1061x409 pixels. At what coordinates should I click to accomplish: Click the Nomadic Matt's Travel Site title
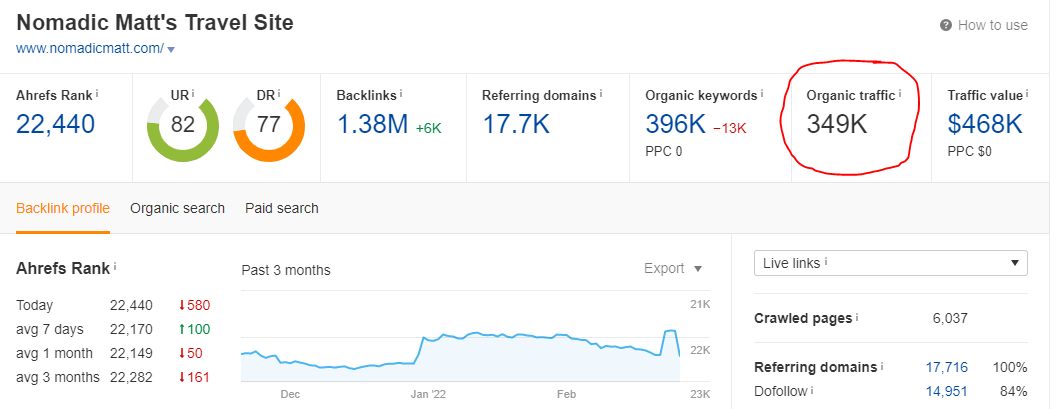pyautogui.click(x=155, y=22)
